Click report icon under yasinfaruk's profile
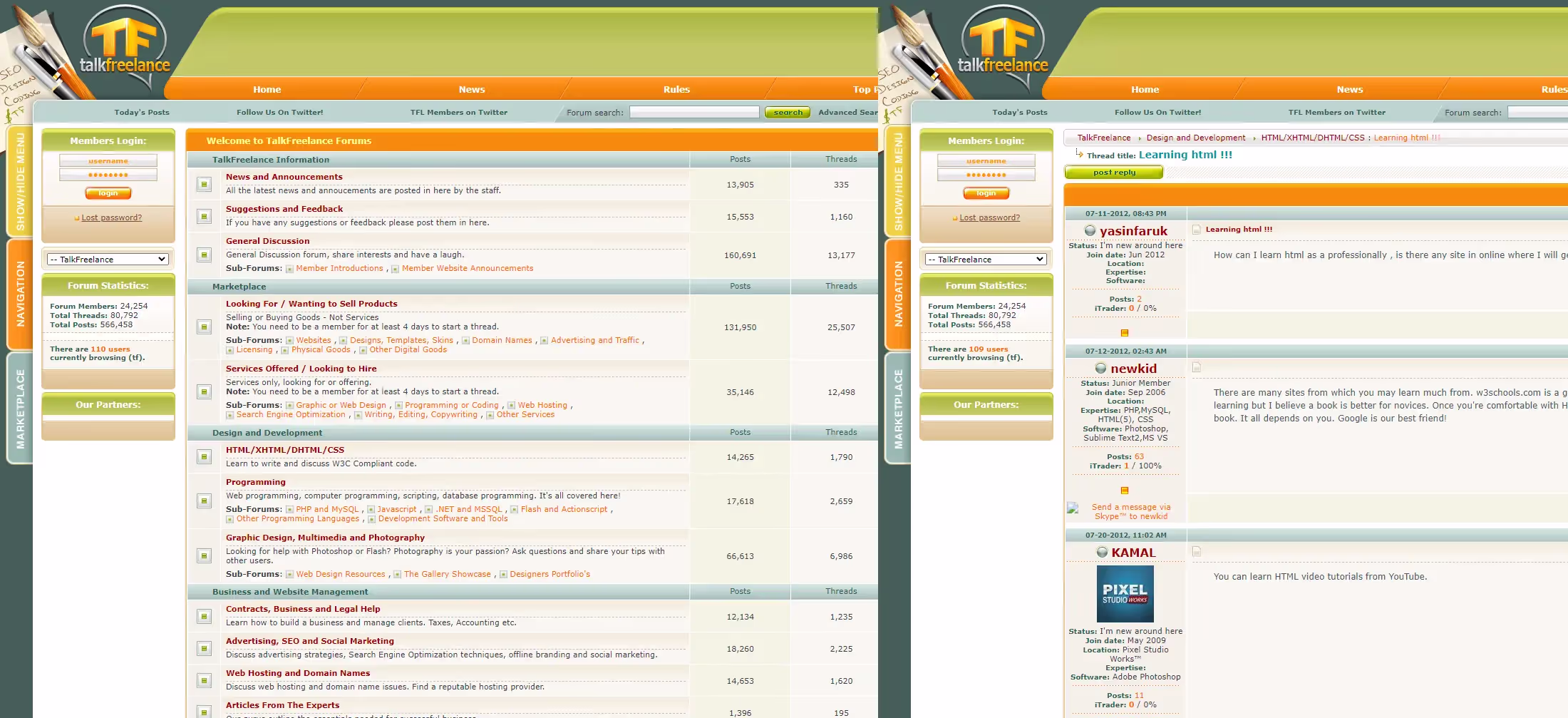 click(1125, 333)
